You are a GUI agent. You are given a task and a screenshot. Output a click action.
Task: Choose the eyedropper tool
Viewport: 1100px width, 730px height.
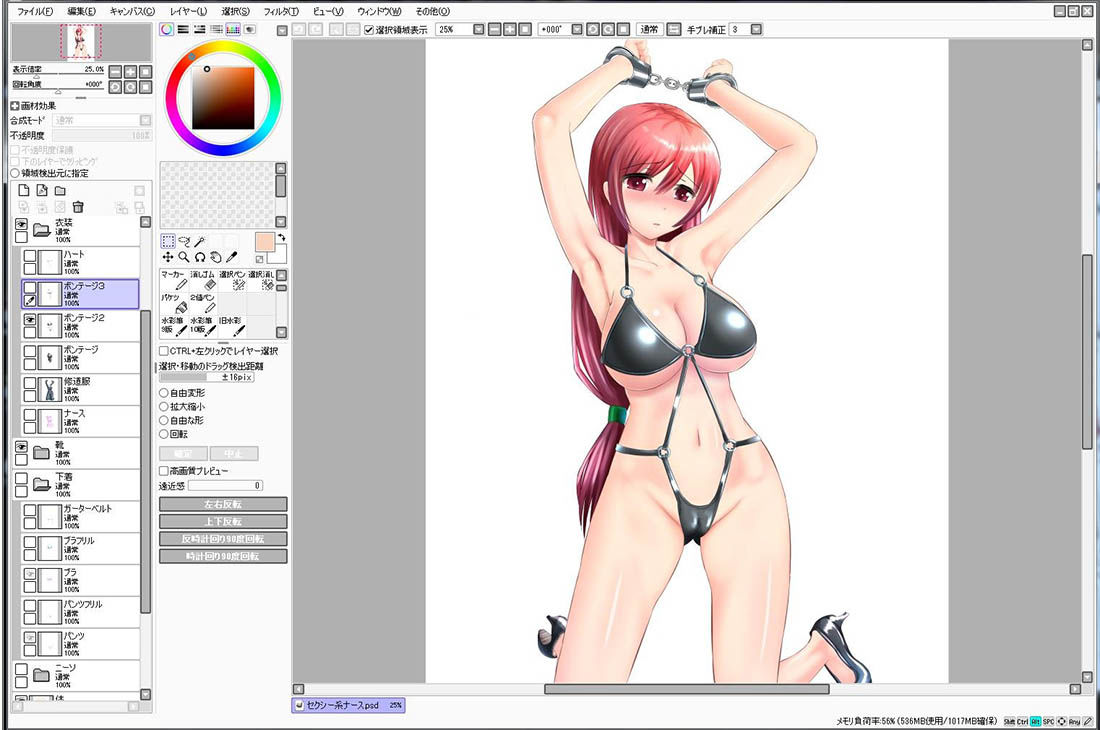[231, 257]
